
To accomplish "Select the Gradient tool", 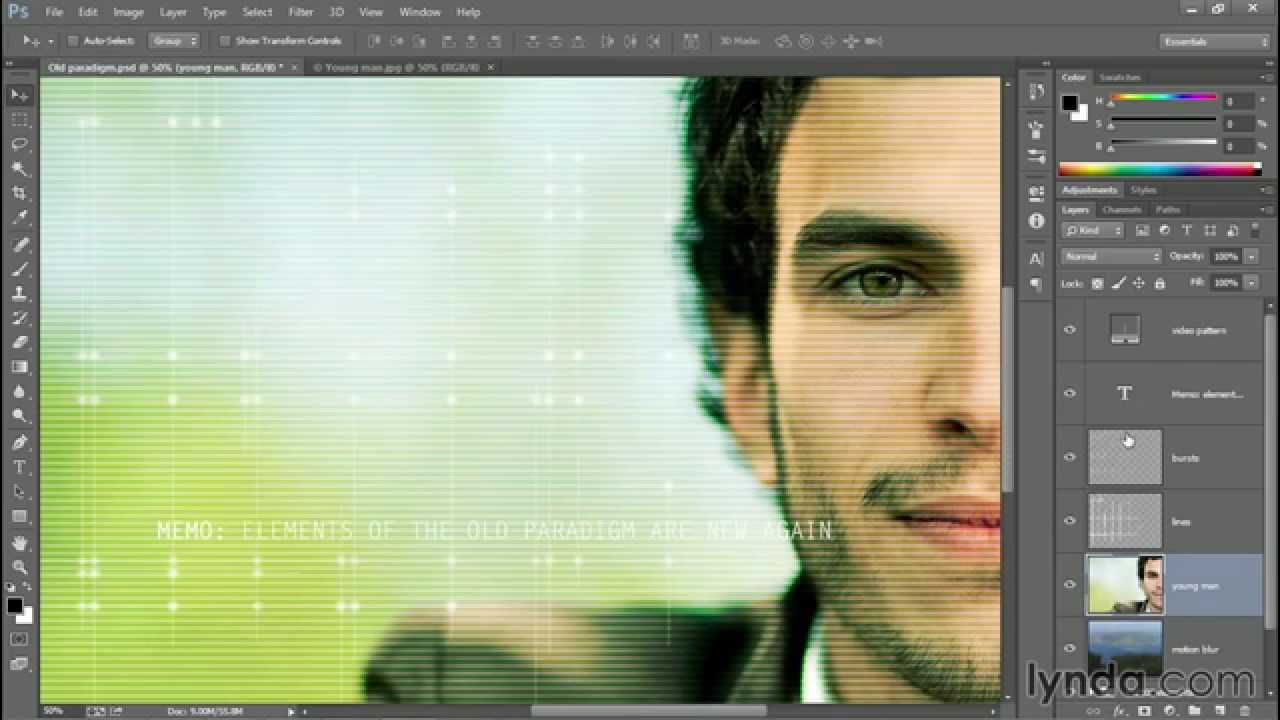I will point(19,367).
